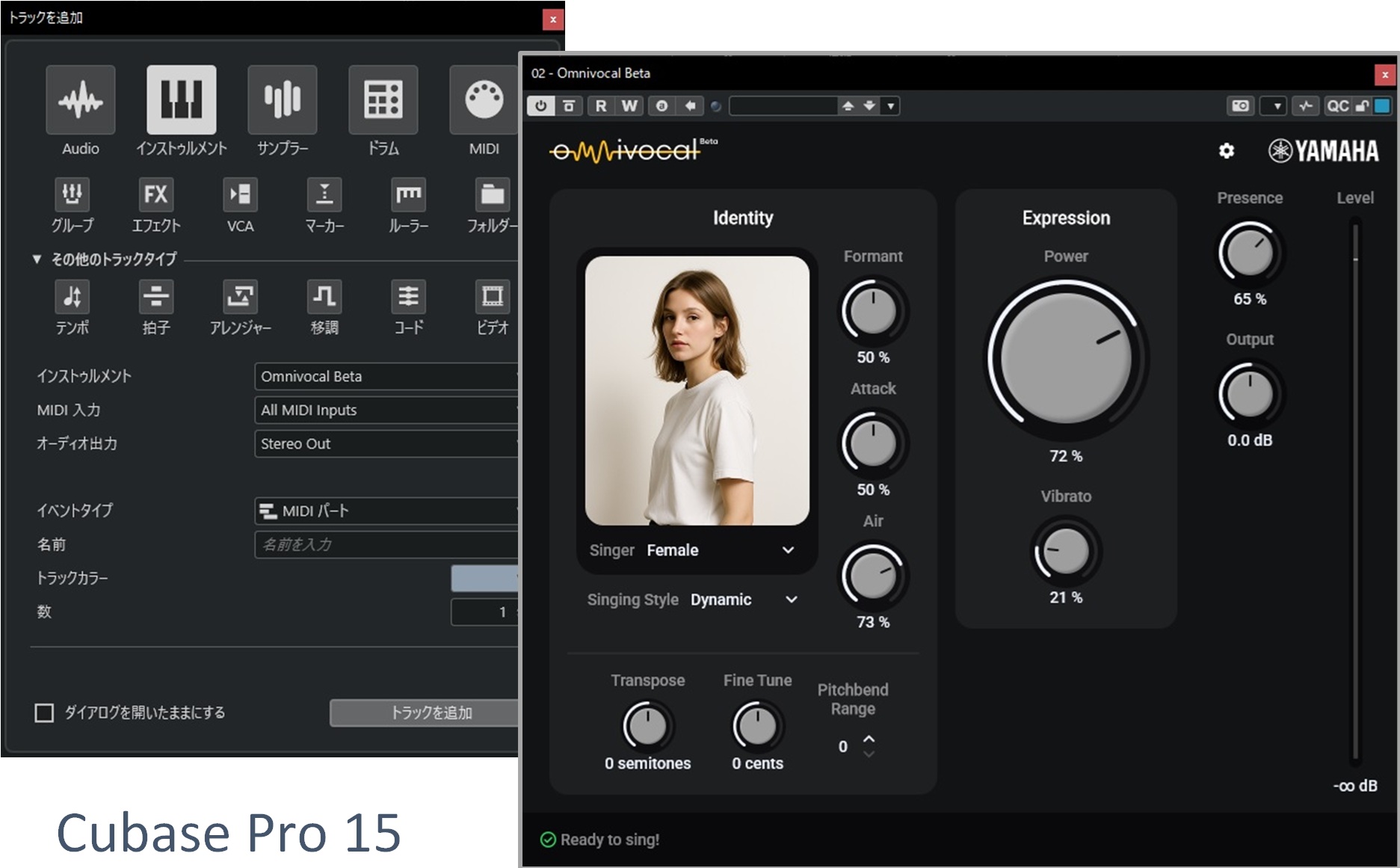1400x868 pixels.
Task: Toggle the plugin power activate button
Action: click(x=540, y=106)
